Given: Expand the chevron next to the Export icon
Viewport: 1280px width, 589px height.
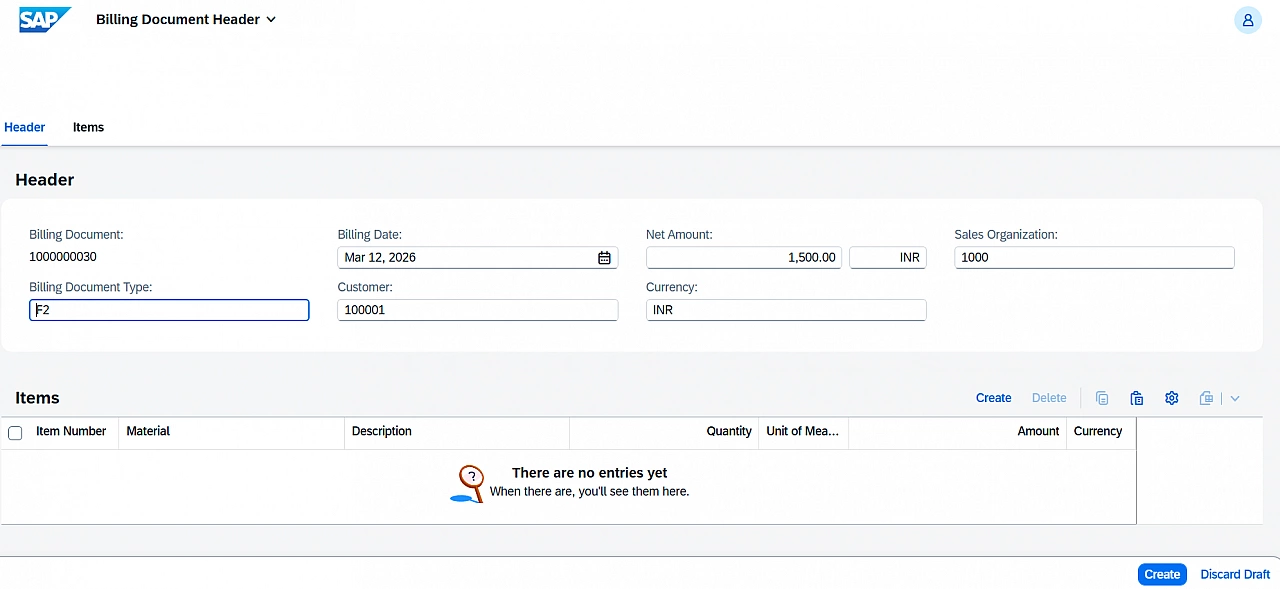Looking at the screenshot, I should click(1235, 398).
